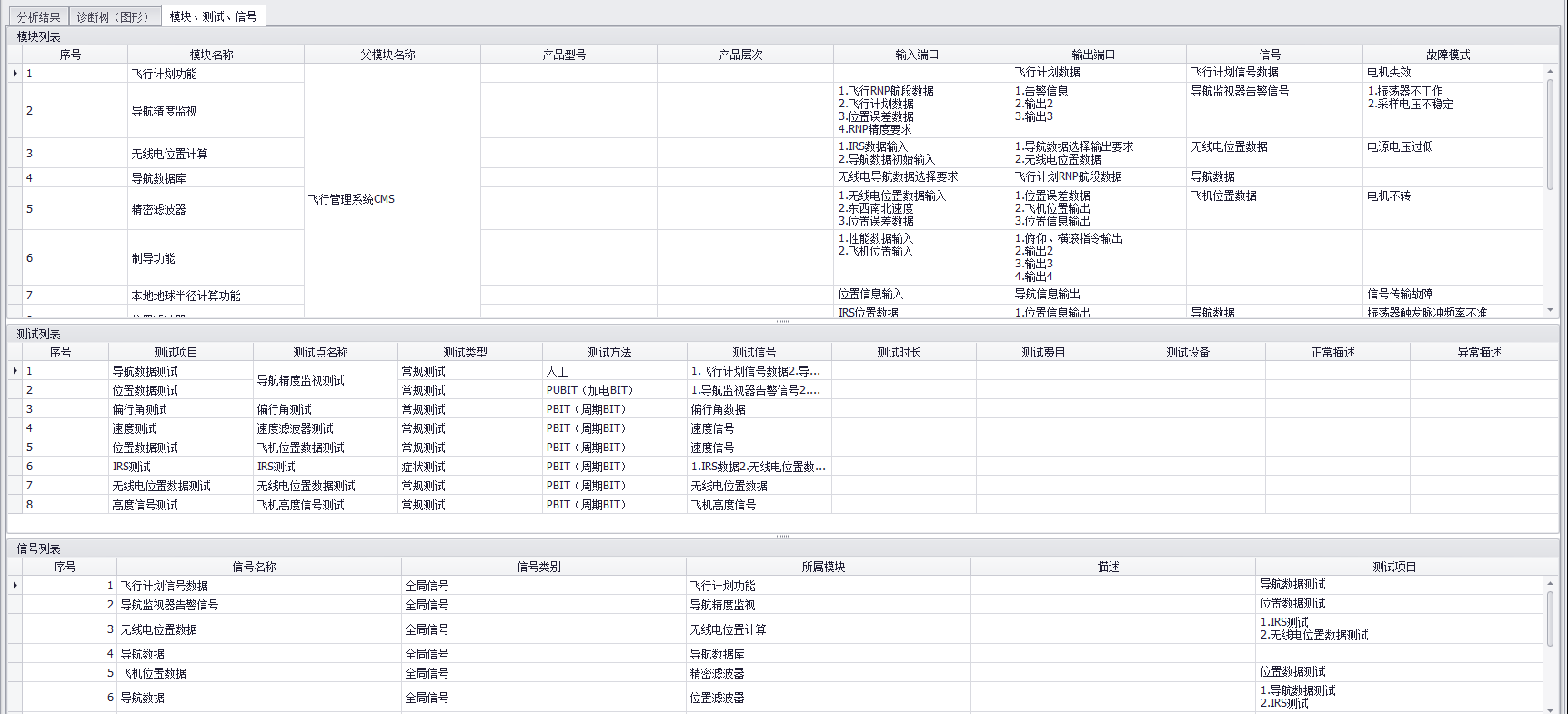1568x714 pixels.
Task: Click row indicator arrow for 飞行计划信号数据 signal
Action: 15,586
